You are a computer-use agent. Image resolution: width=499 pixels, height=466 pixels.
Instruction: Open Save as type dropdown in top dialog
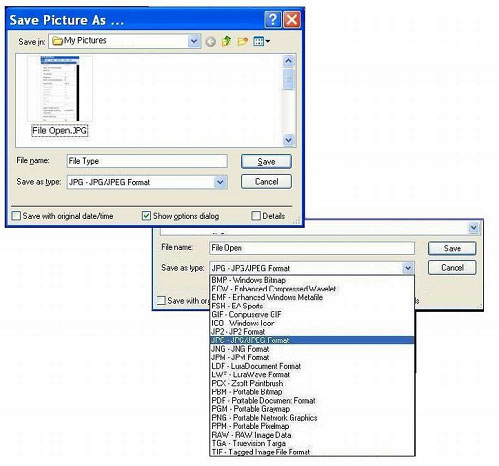click(x=220, y=182)
